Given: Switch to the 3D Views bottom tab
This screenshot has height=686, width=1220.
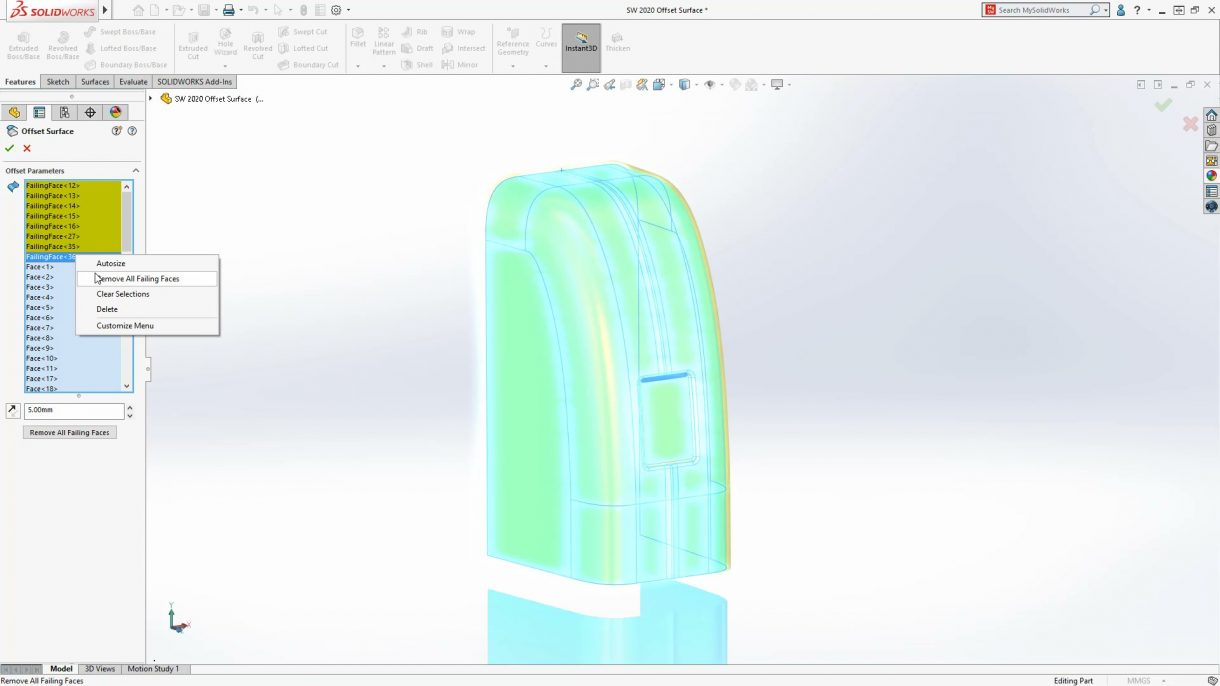Looking at the screenshot, I should tap(99, 669).
